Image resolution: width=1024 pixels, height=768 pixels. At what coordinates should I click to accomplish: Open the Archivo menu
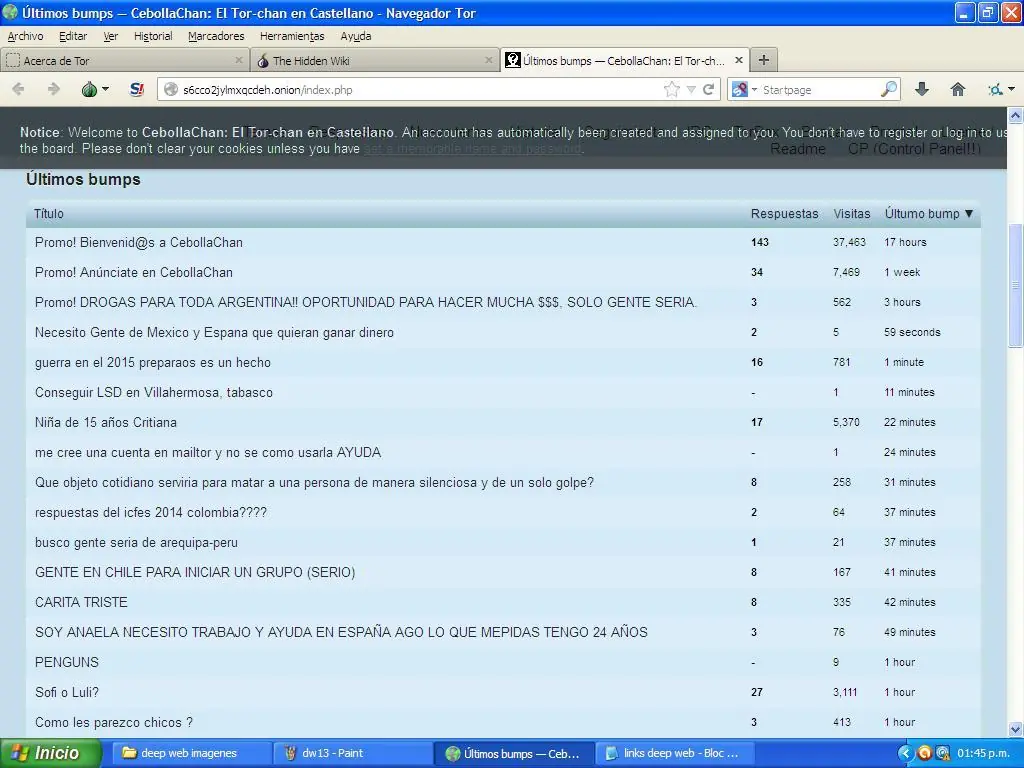click(x=25, y=36)
